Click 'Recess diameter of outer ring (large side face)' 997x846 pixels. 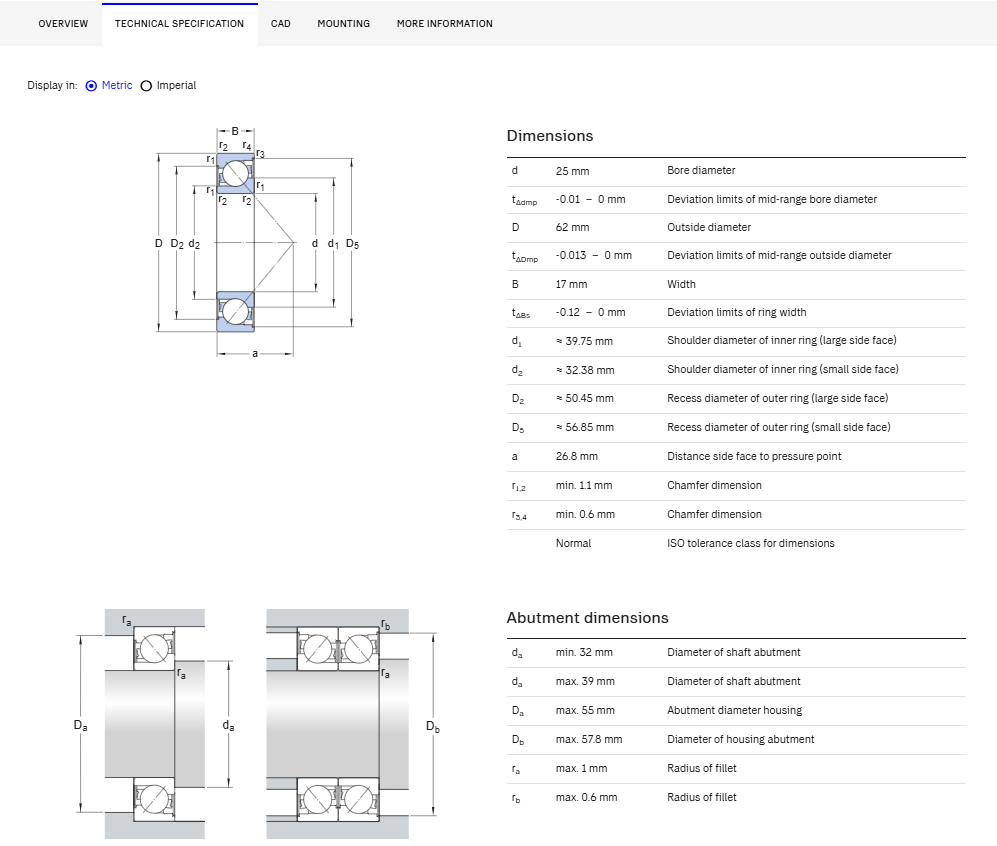pos(777,399)
